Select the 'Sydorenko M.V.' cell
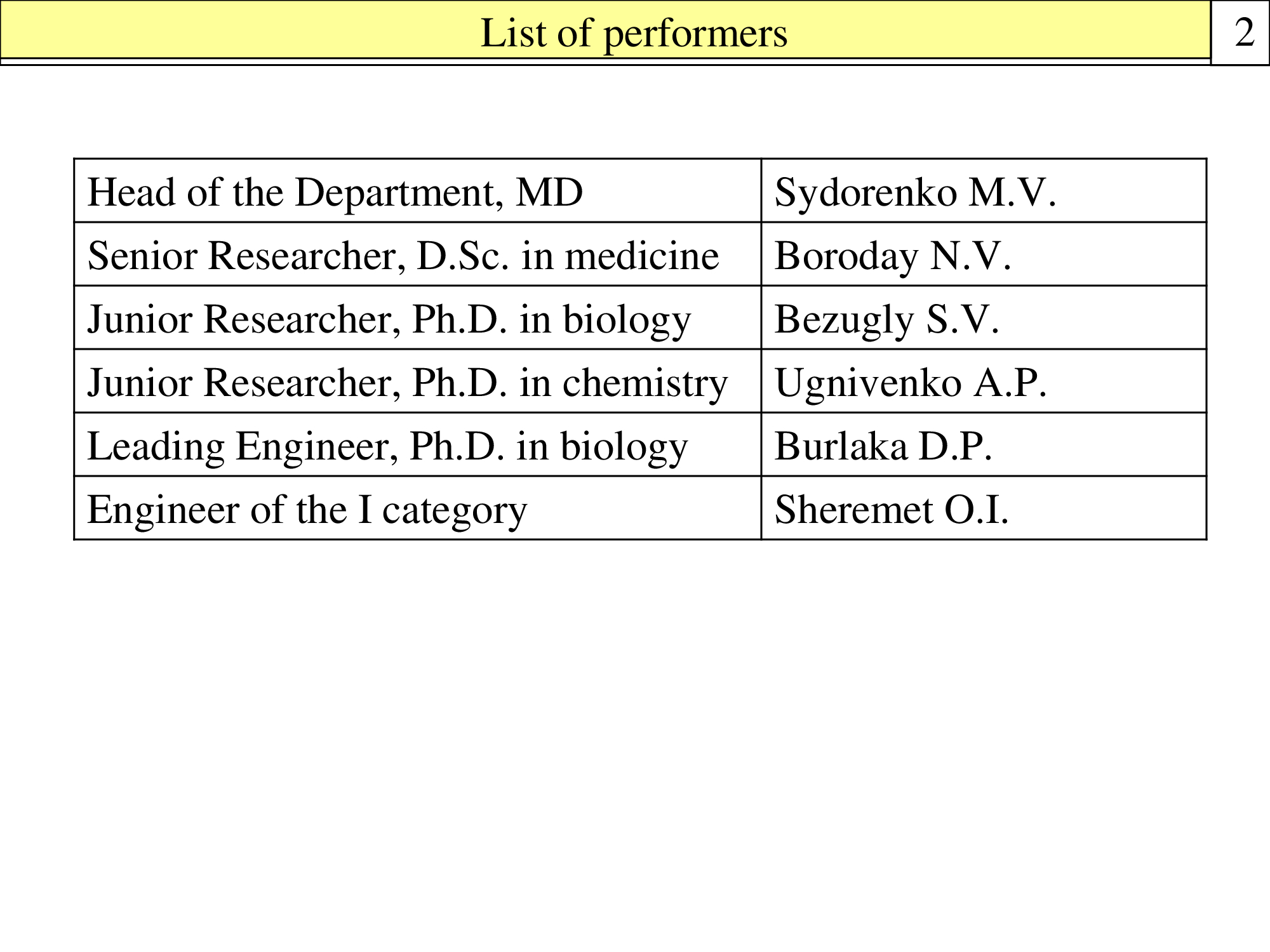 (x=984, y=190)
